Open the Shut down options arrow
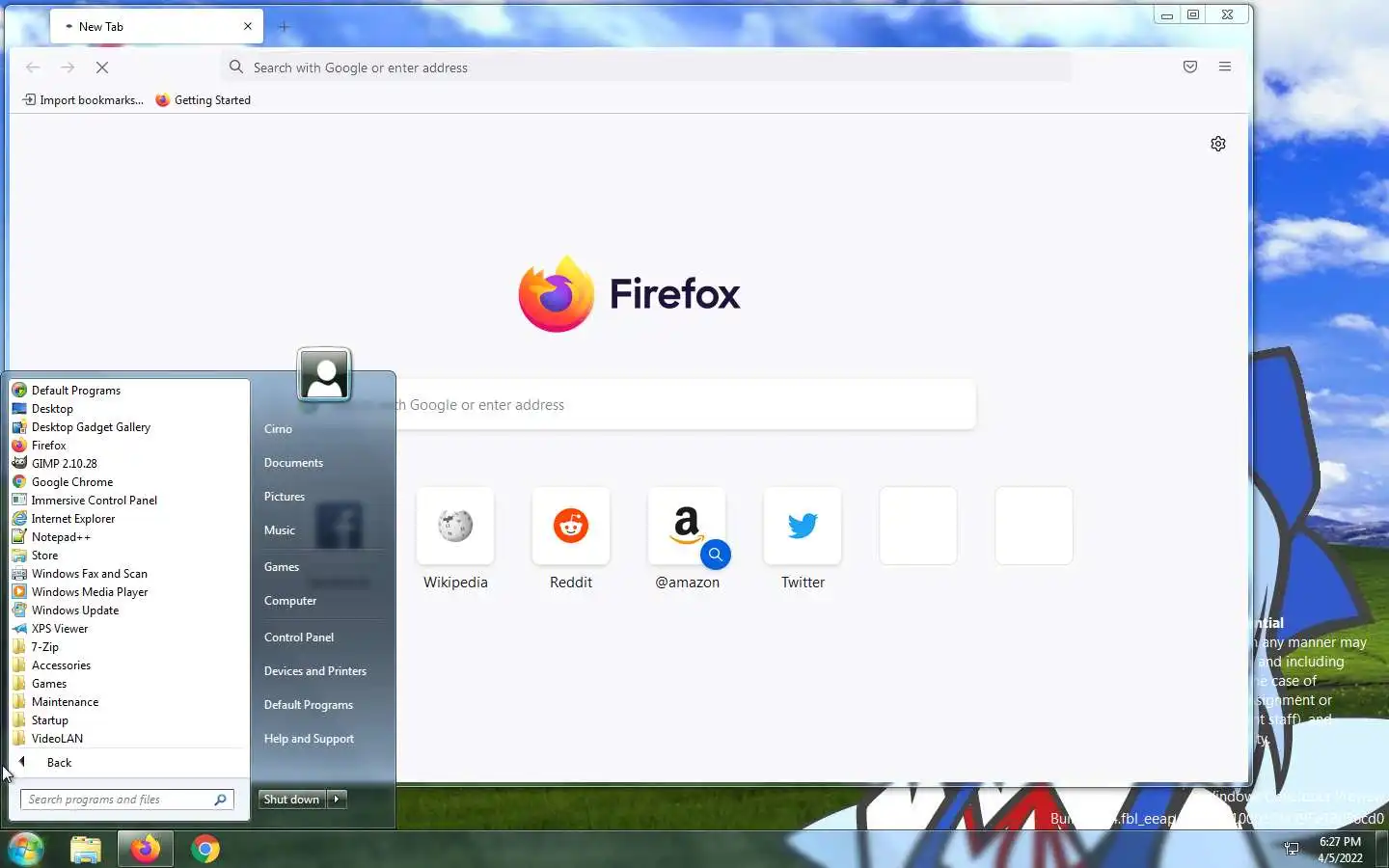Screen dimensions: 1389x868 click(x=337, y=800)
